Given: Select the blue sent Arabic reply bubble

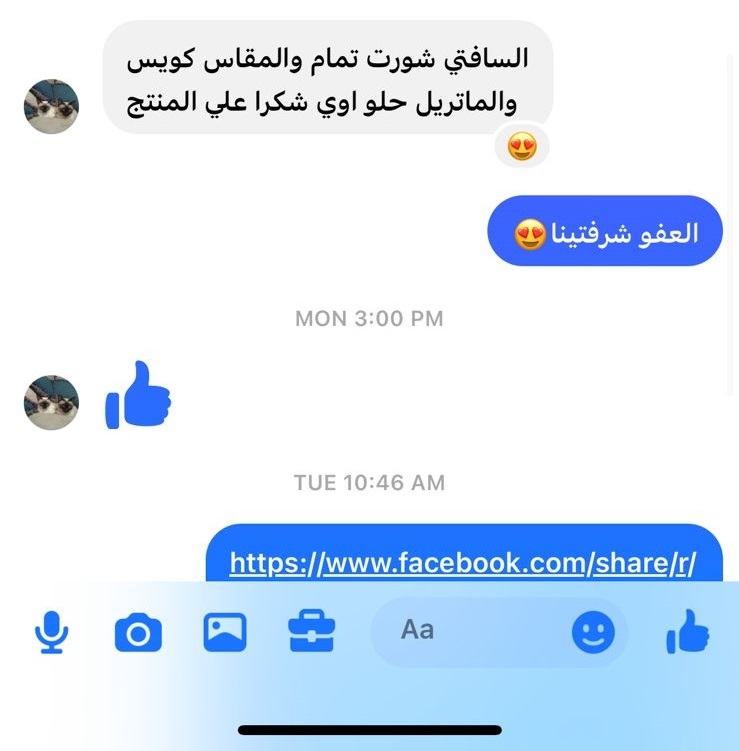Looking at the screenshot, I should click(605, 230).
